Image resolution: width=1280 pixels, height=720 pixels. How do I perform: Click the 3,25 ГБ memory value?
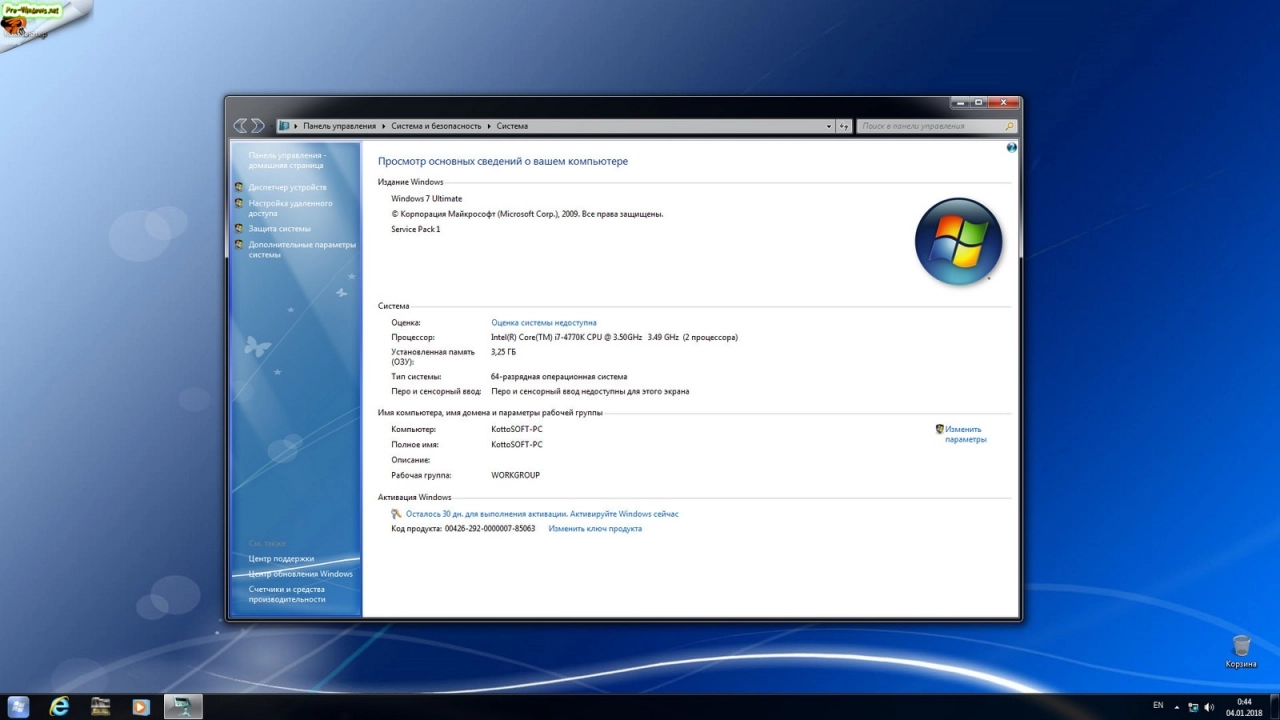point(503,352)
